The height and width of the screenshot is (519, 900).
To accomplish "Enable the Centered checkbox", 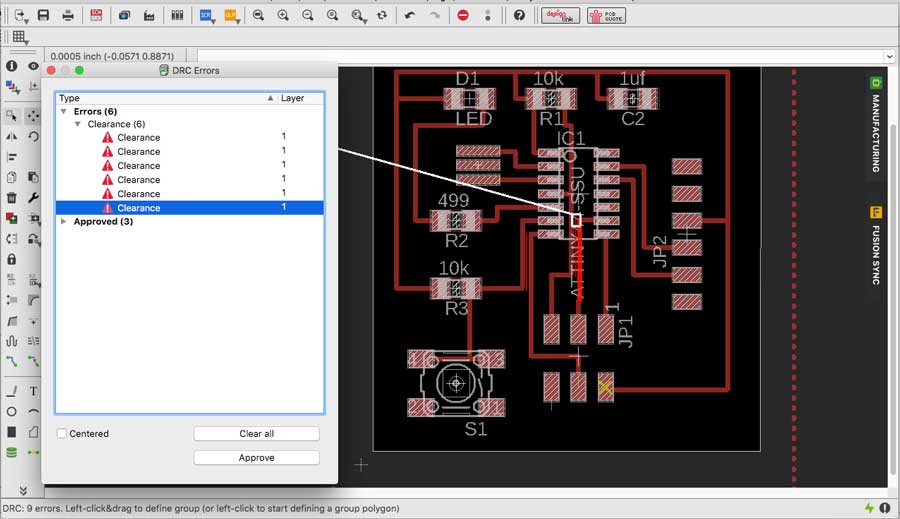I will [x=62, y=434].
